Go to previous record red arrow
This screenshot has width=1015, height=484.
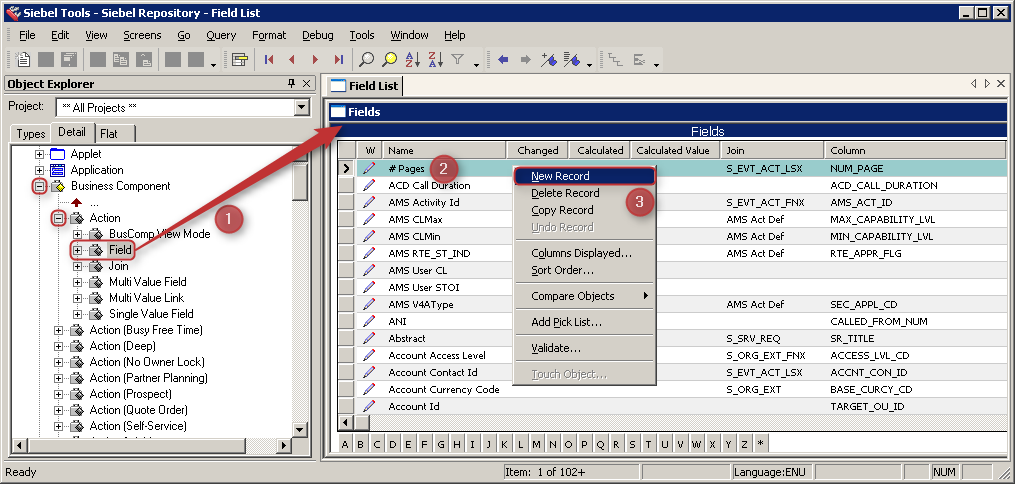pyautogui.click(x=292, y=60)
